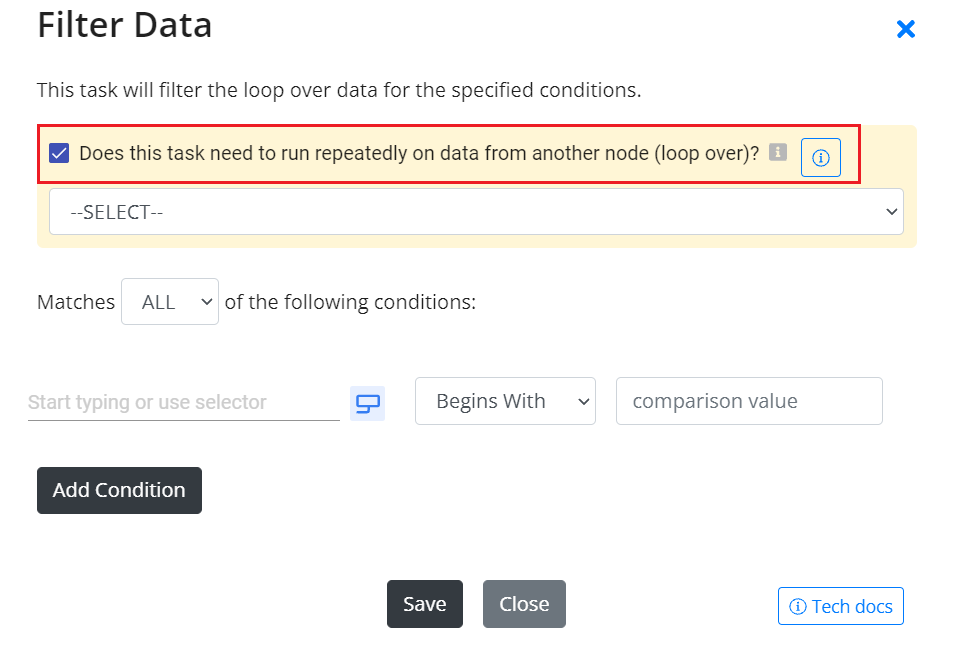Click the chevron arrow of the Begins With dropdown

tap(583, 402)
